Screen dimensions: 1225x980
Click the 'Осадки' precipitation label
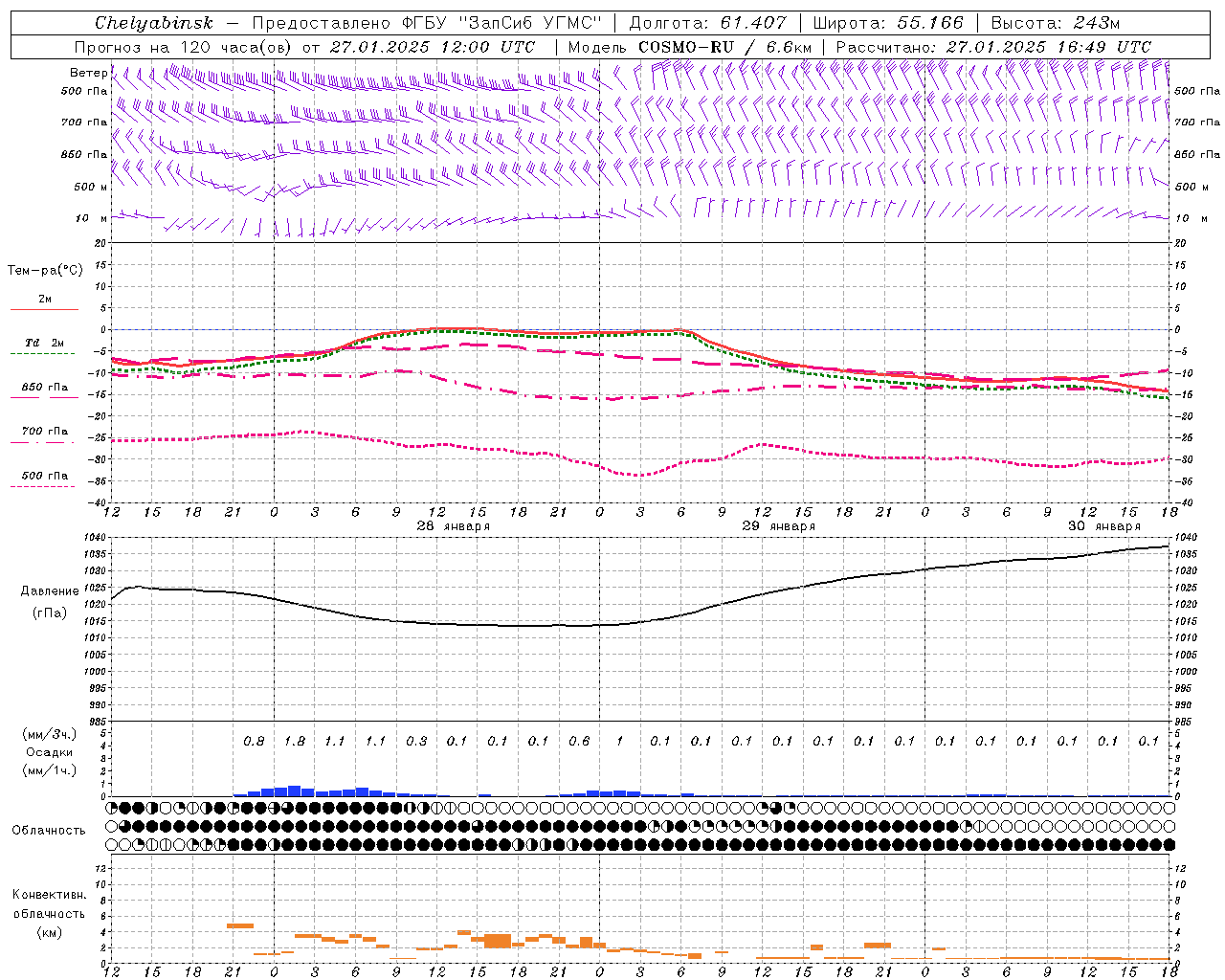click(50, 752)
